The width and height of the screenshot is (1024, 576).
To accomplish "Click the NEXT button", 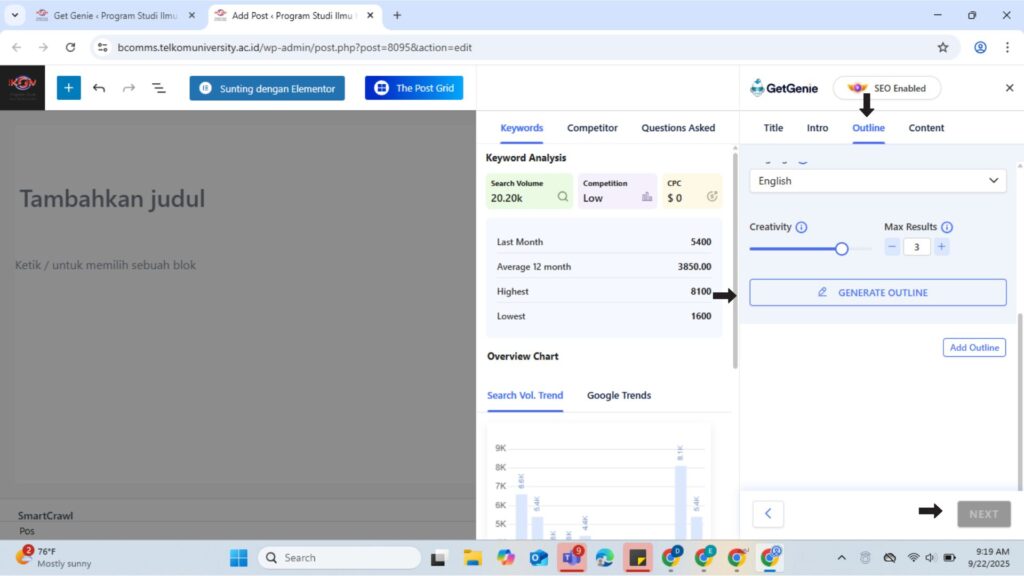I will coord(984,514).
